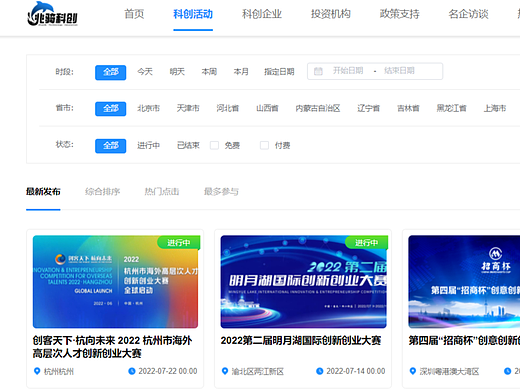Click clock icon beside 2022-07-22 00.00

(132, 371)
